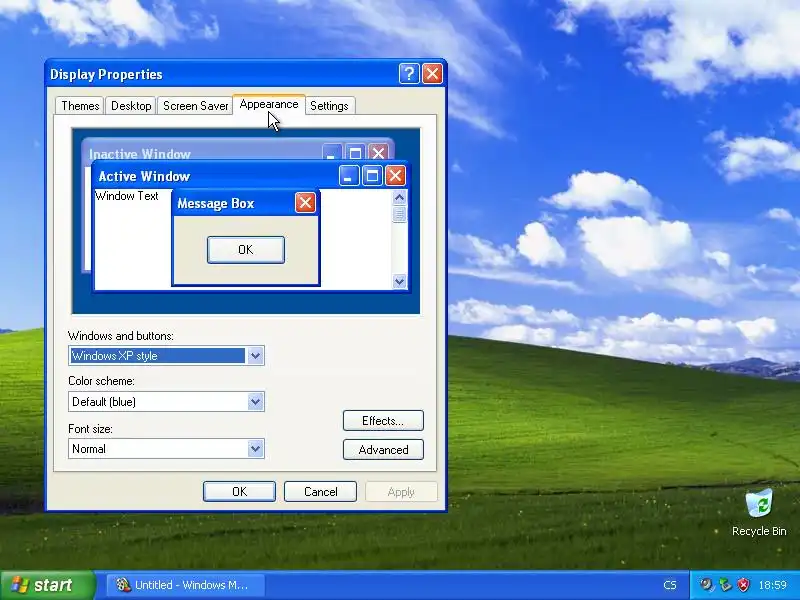The width and height of the screenshot is (800, 600).
Task: Confirm with the dialog's bottom OK button
Action: tap(239, 491)
